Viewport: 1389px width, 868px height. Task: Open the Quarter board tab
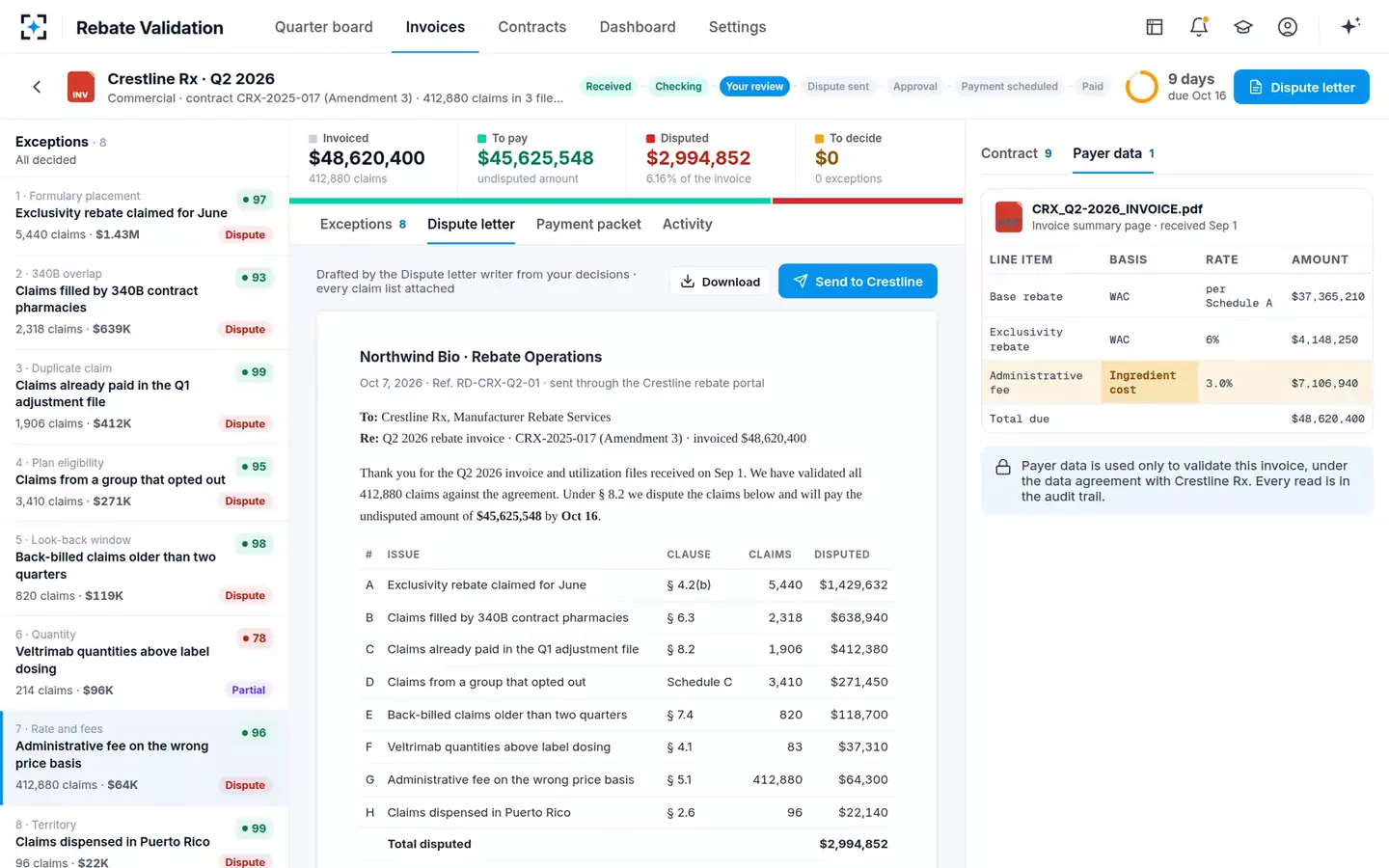point(324,27)
